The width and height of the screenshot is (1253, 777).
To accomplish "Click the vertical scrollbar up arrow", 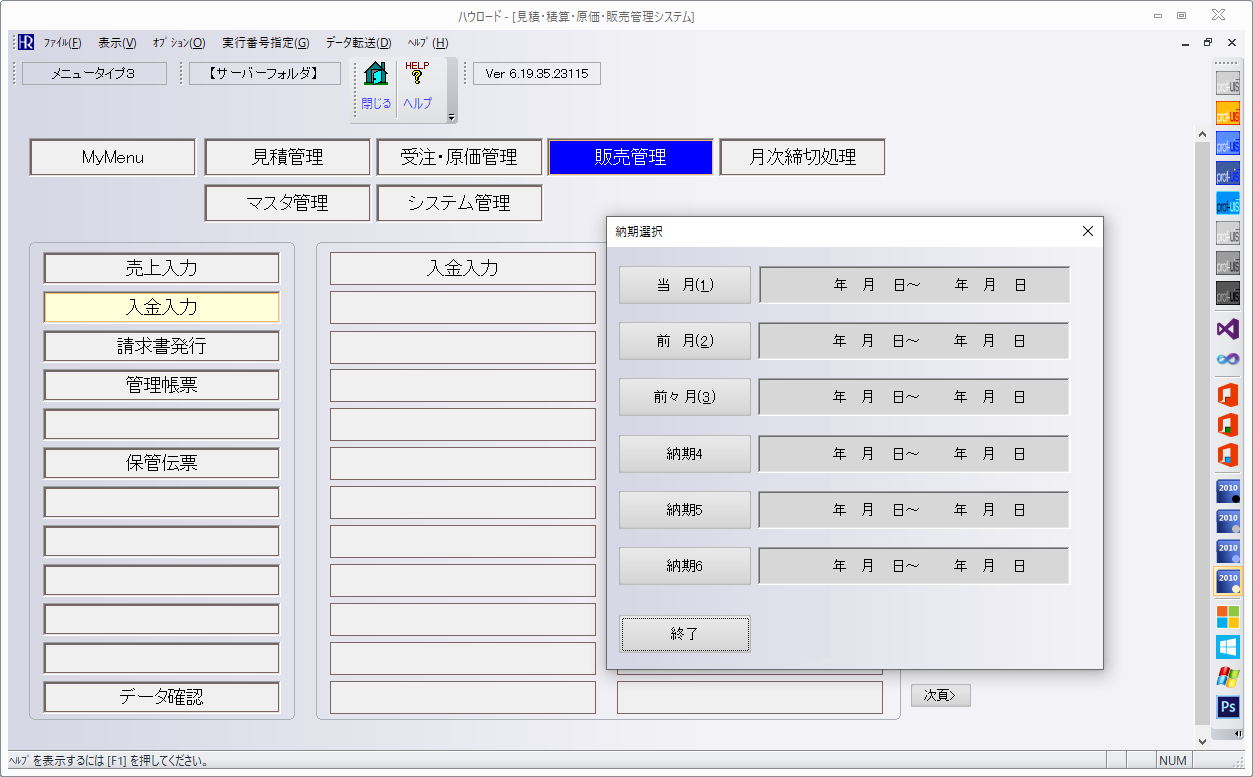I will click(1202, 135).
